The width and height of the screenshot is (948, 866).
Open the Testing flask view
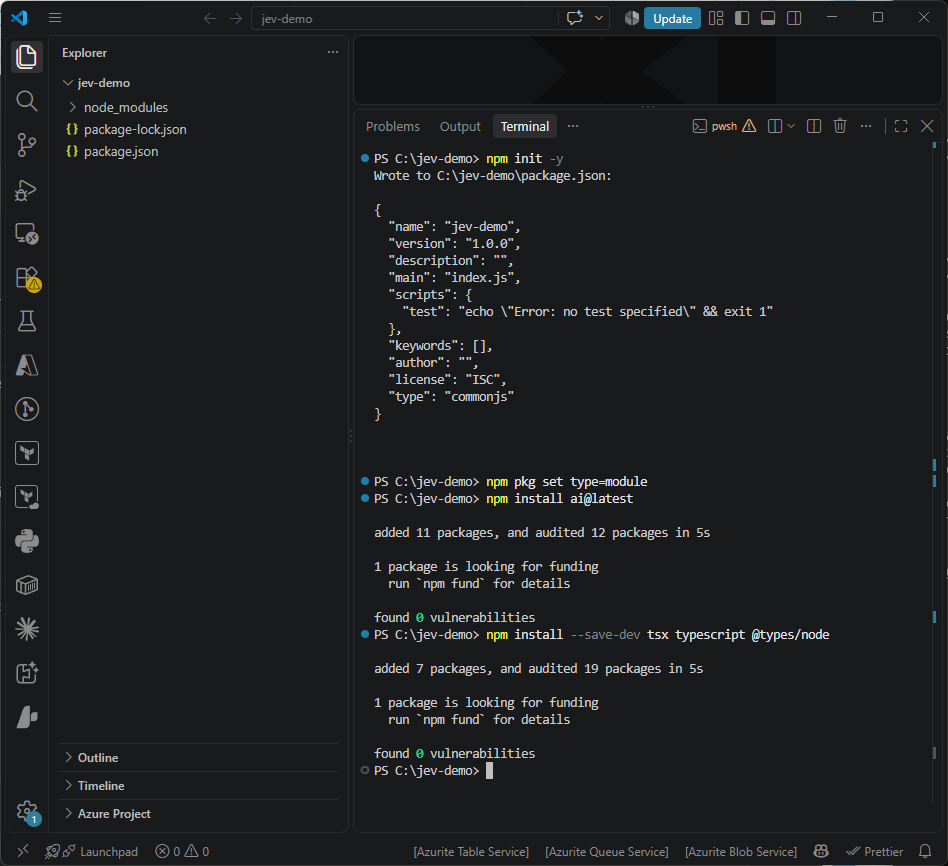point(27,321)
